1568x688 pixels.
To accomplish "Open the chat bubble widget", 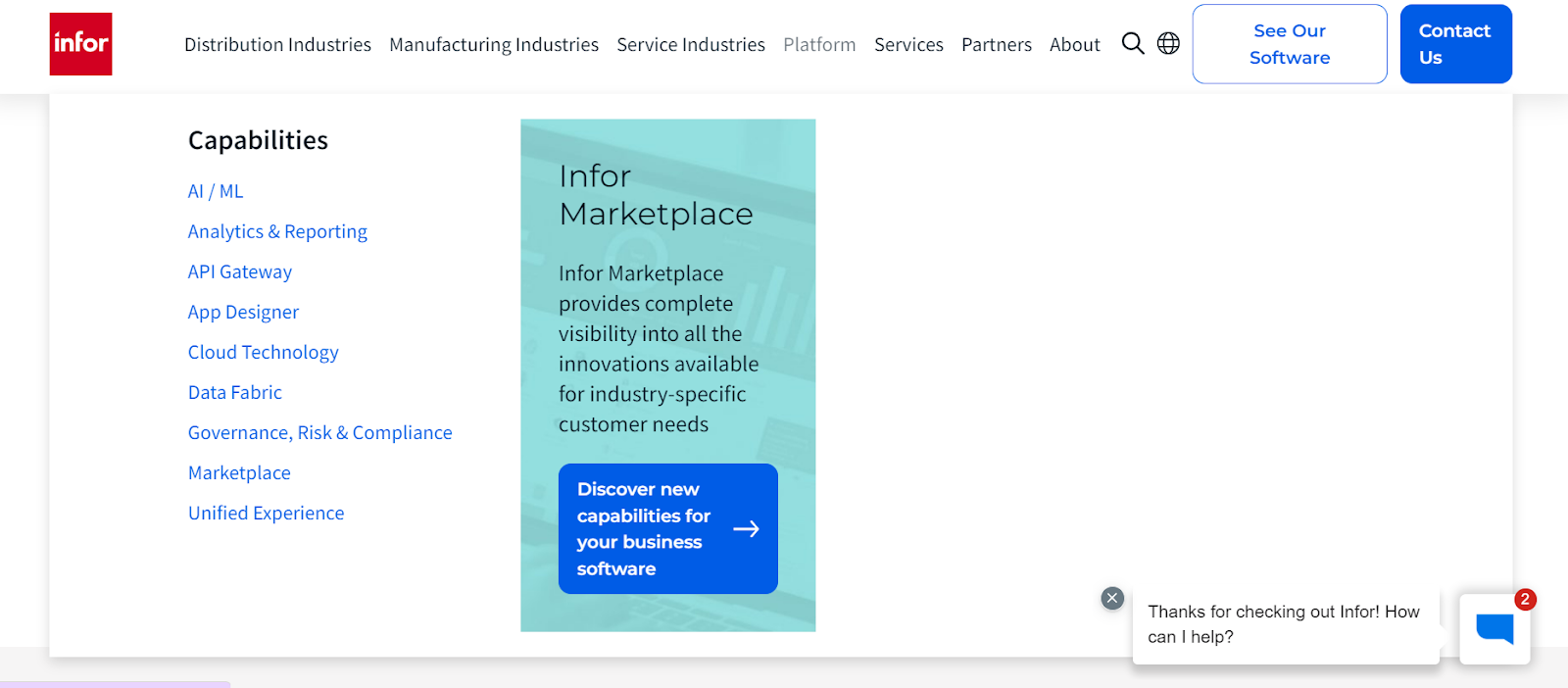I will (x=1494, y=629).
